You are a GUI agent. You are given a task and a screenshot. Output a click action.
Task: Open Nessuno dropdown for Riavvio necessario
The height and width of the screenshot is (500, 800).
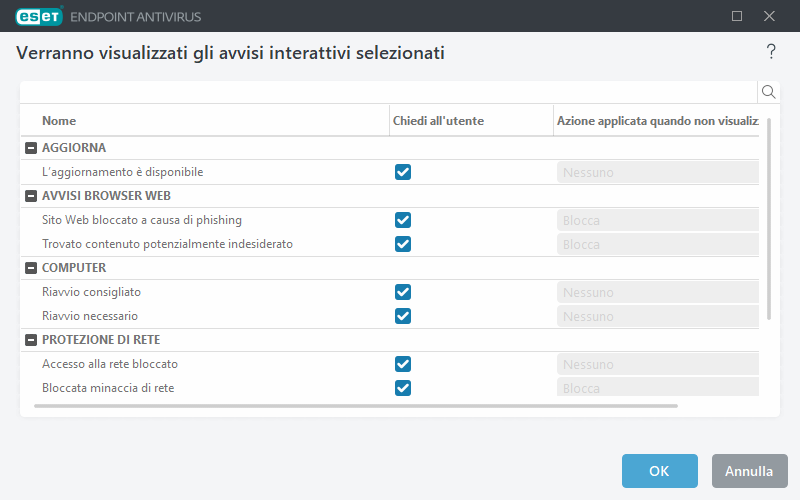pyautogui.click(x=658, y=316)
